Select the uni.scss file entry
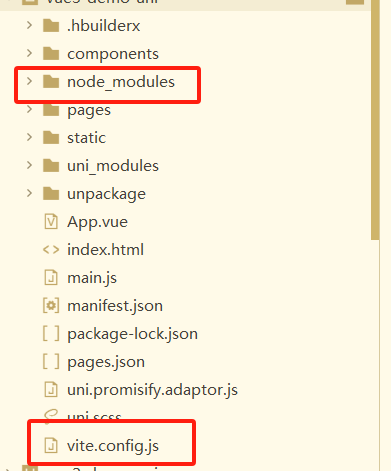Screen dimensions: 391x471 94,416
